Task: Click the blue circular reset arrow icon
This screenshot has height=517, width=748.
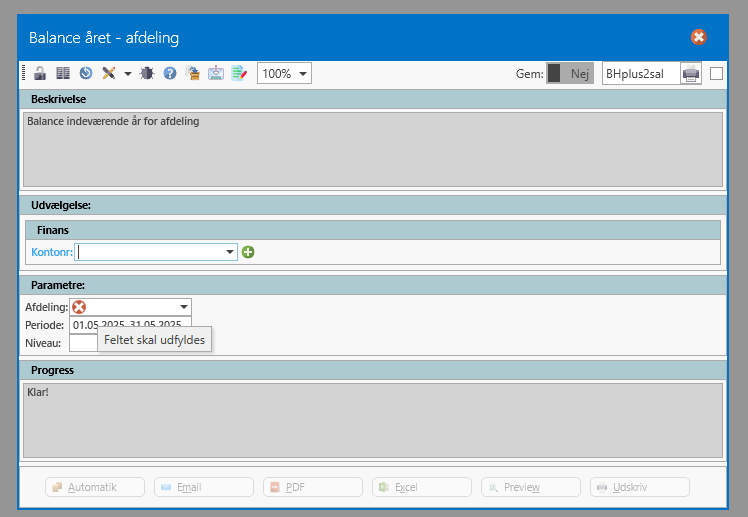Action: 86,73
